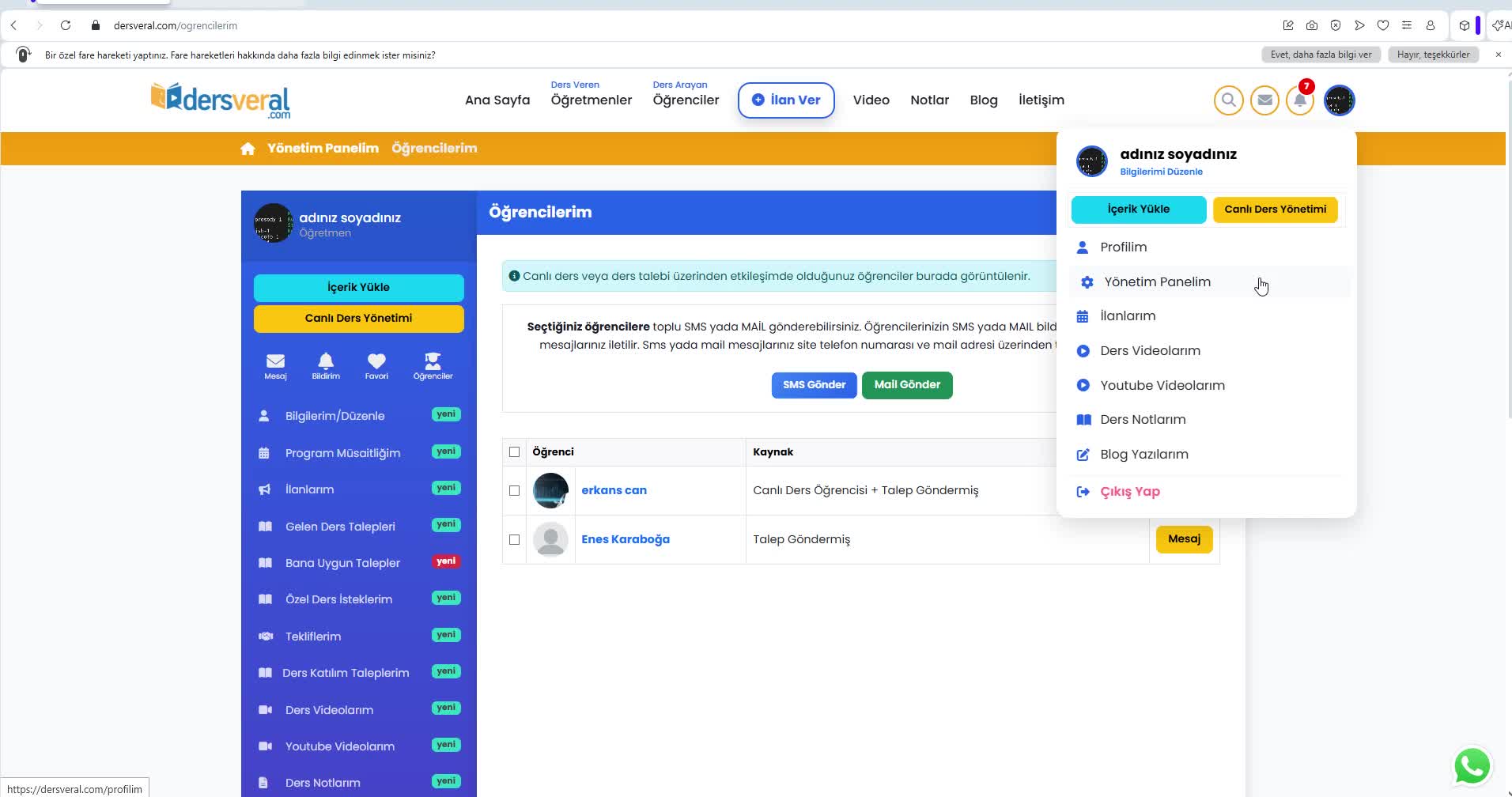Open Favori heart icon in sidebar
The width and height of the screenshot is (1512, 797).
pyautogui.click(x=376, y=365)
